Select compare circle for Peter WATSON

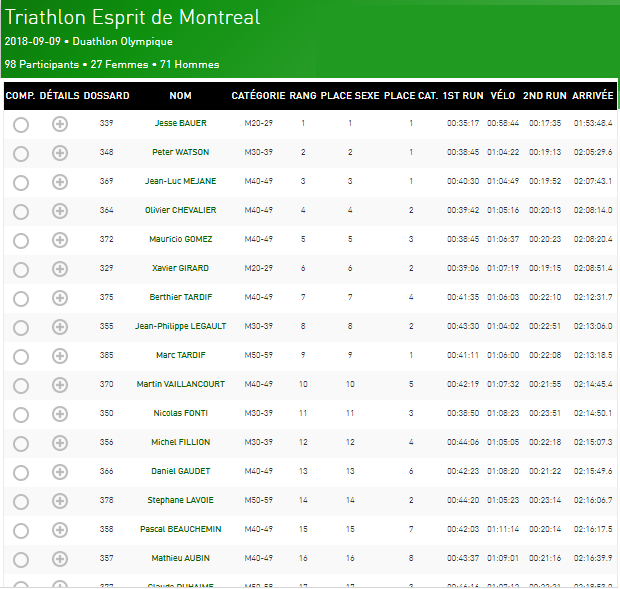(21, 154)
